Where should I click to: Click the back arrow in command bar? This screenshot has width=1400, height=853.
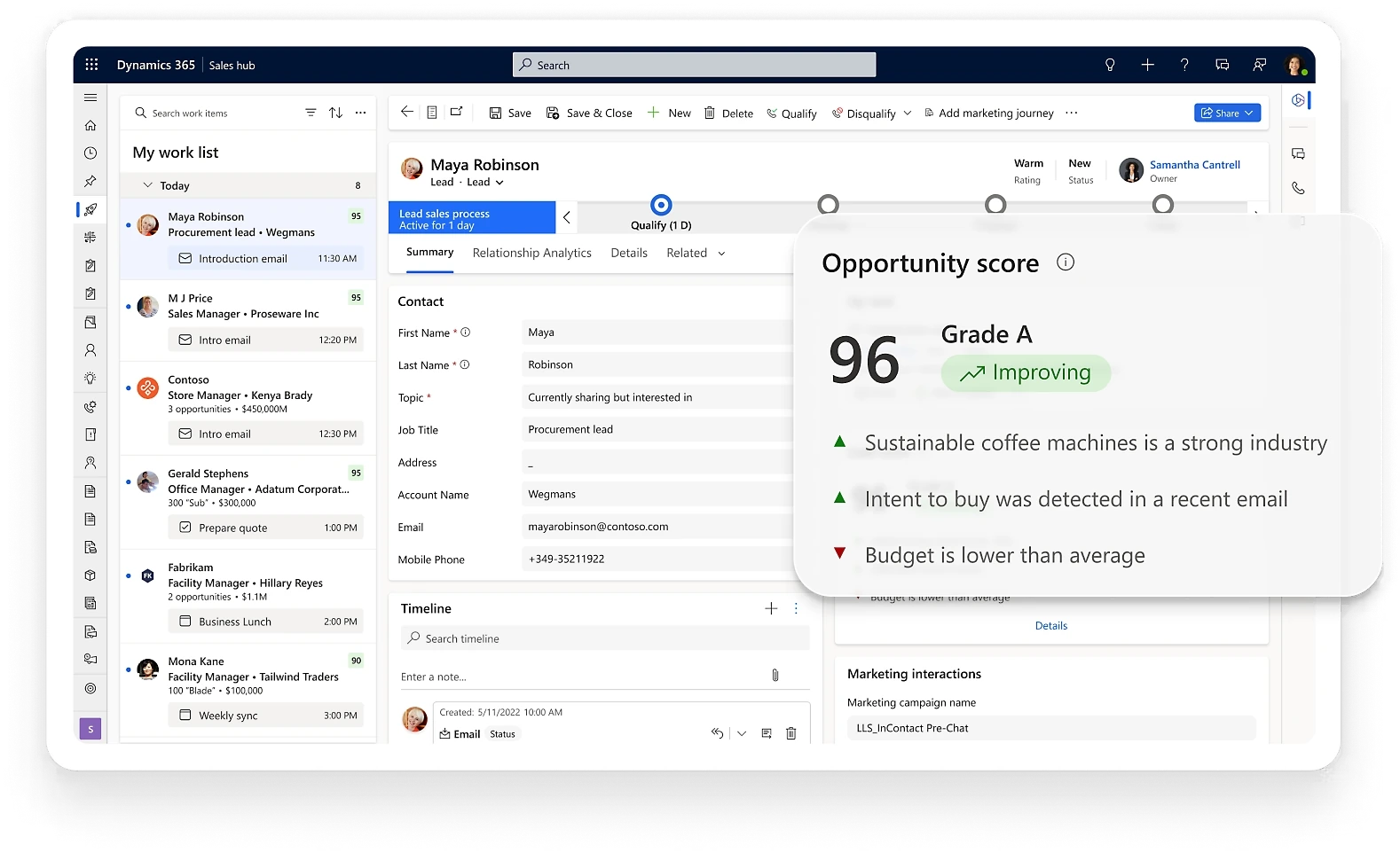[x=407, y=112]
